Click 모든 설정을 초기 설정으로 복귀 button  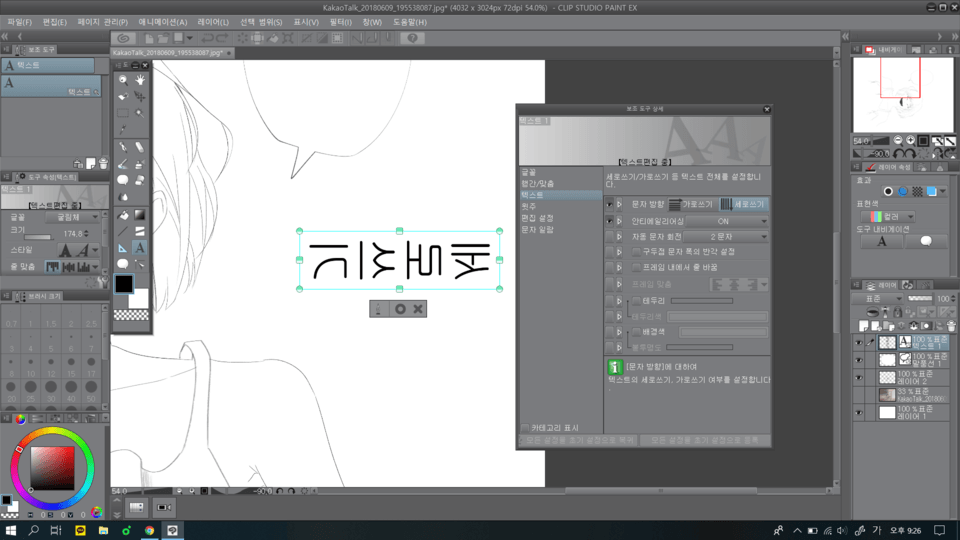pos(578,440)
